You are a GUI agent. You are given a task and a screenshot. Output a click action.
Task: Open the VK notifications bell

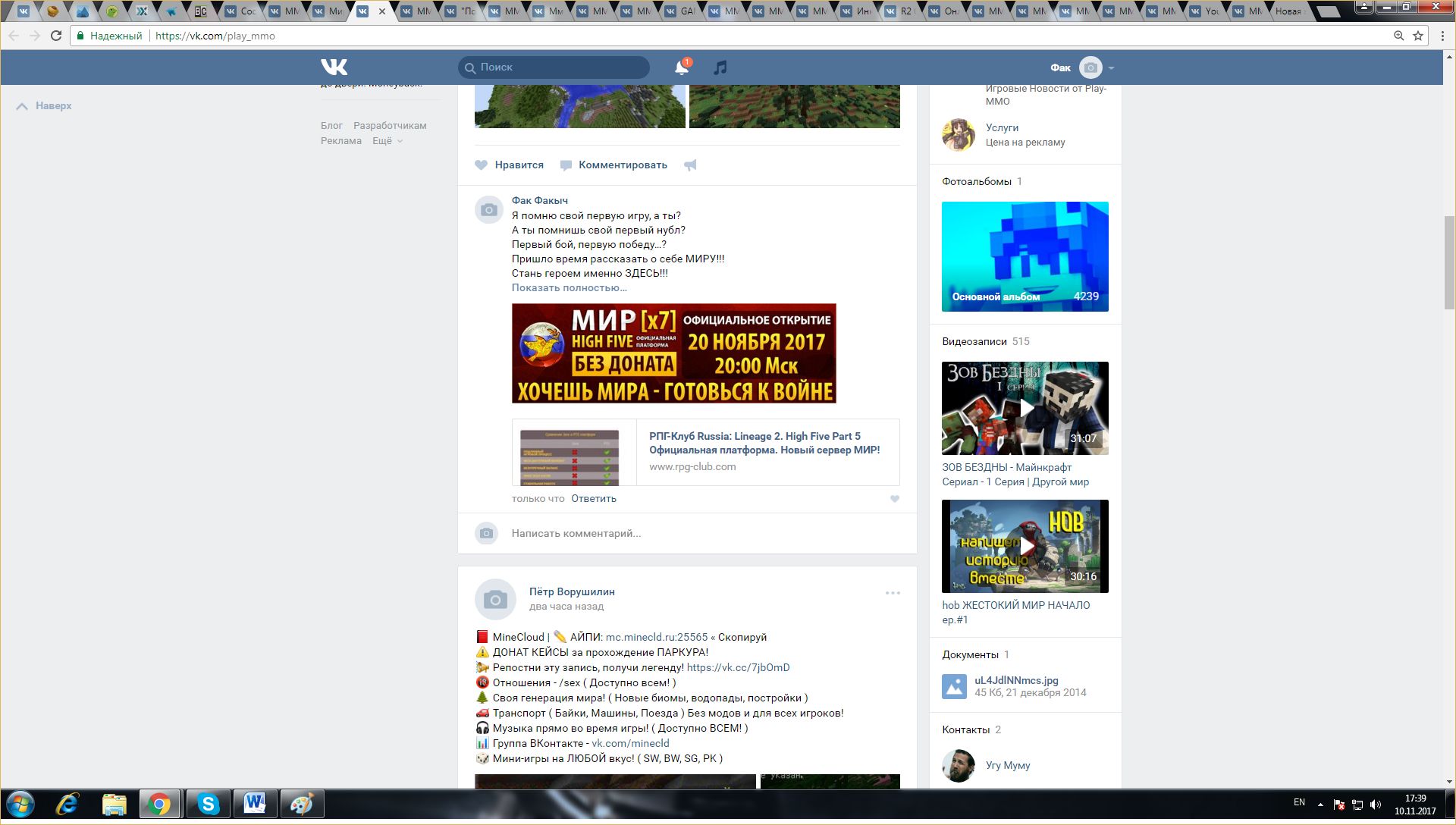tap(681, 67)
